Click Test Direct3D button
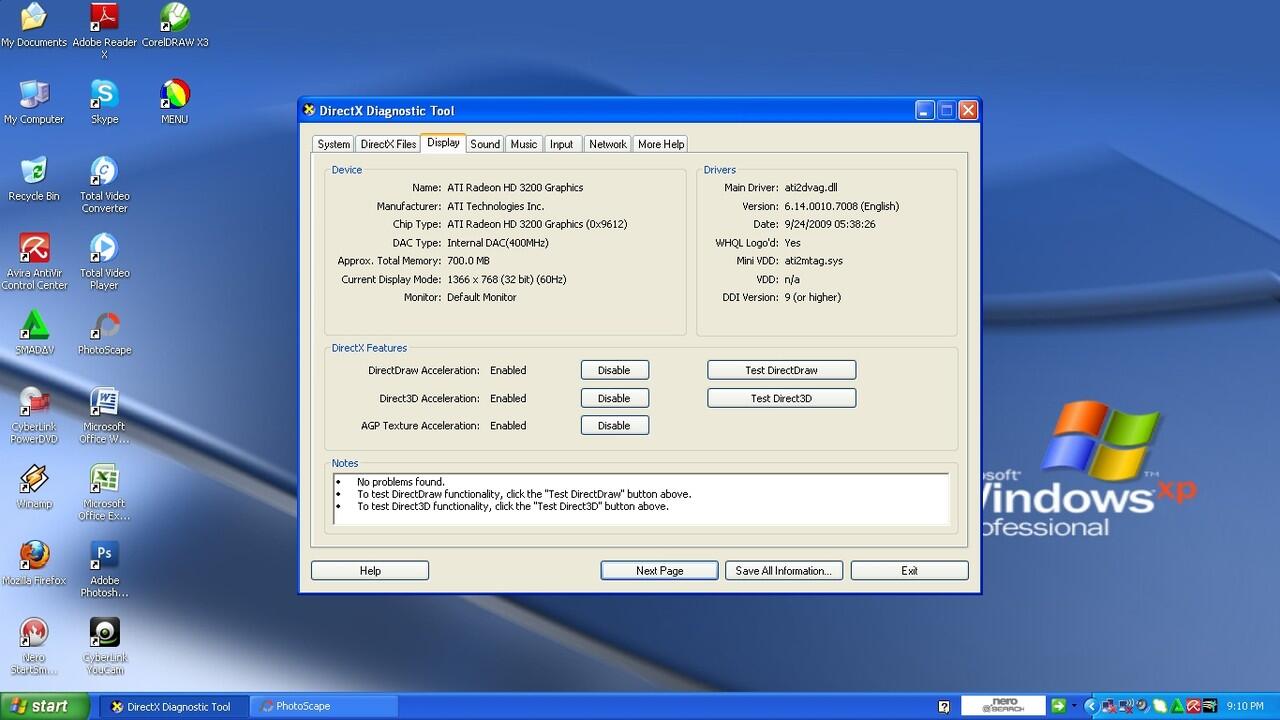 (x=781, y=398)
